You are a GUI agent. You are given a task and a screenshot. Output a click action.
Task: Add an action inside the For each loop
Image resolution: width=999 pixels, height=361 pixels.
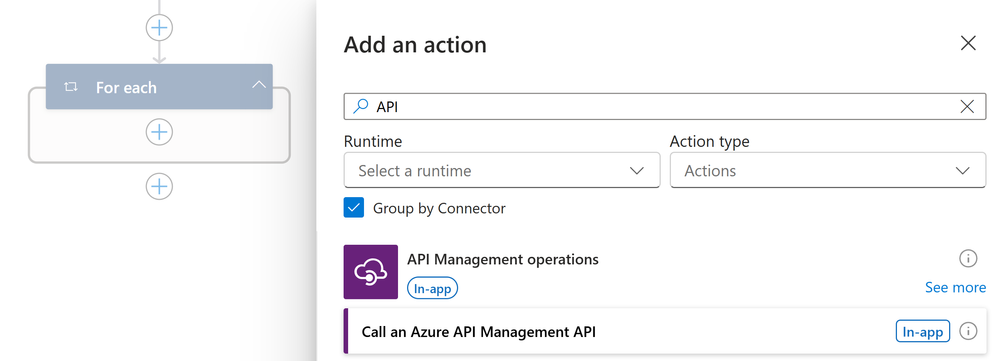[159, 132]
